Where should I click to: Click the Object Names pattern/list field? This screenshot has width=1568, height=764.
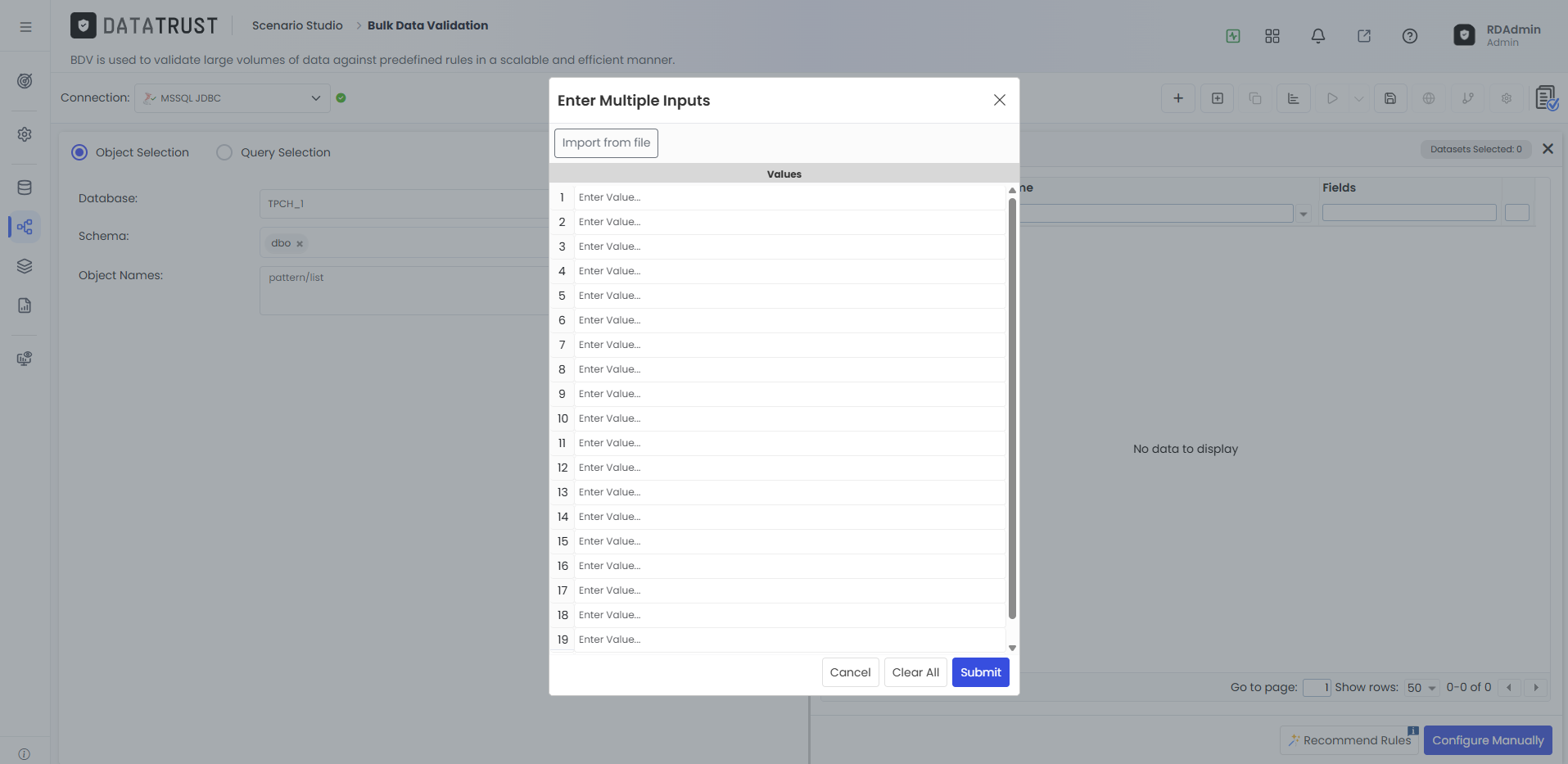(x=404, y=291)
